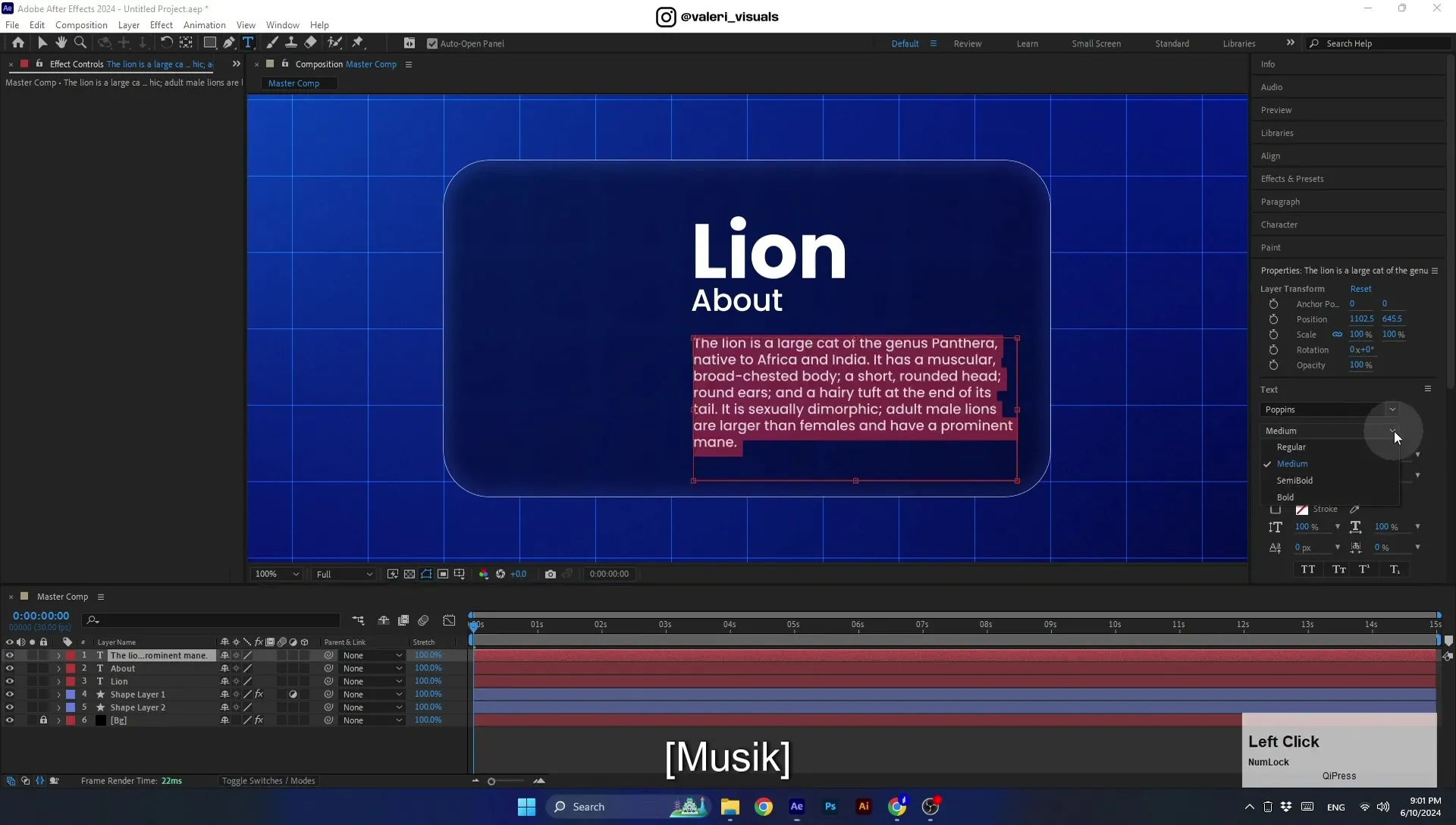Image resolution: width=1456 pixels, height=825 pixels.
Task: Click Small Caps Tr button
Action: tap(1339, 569)
